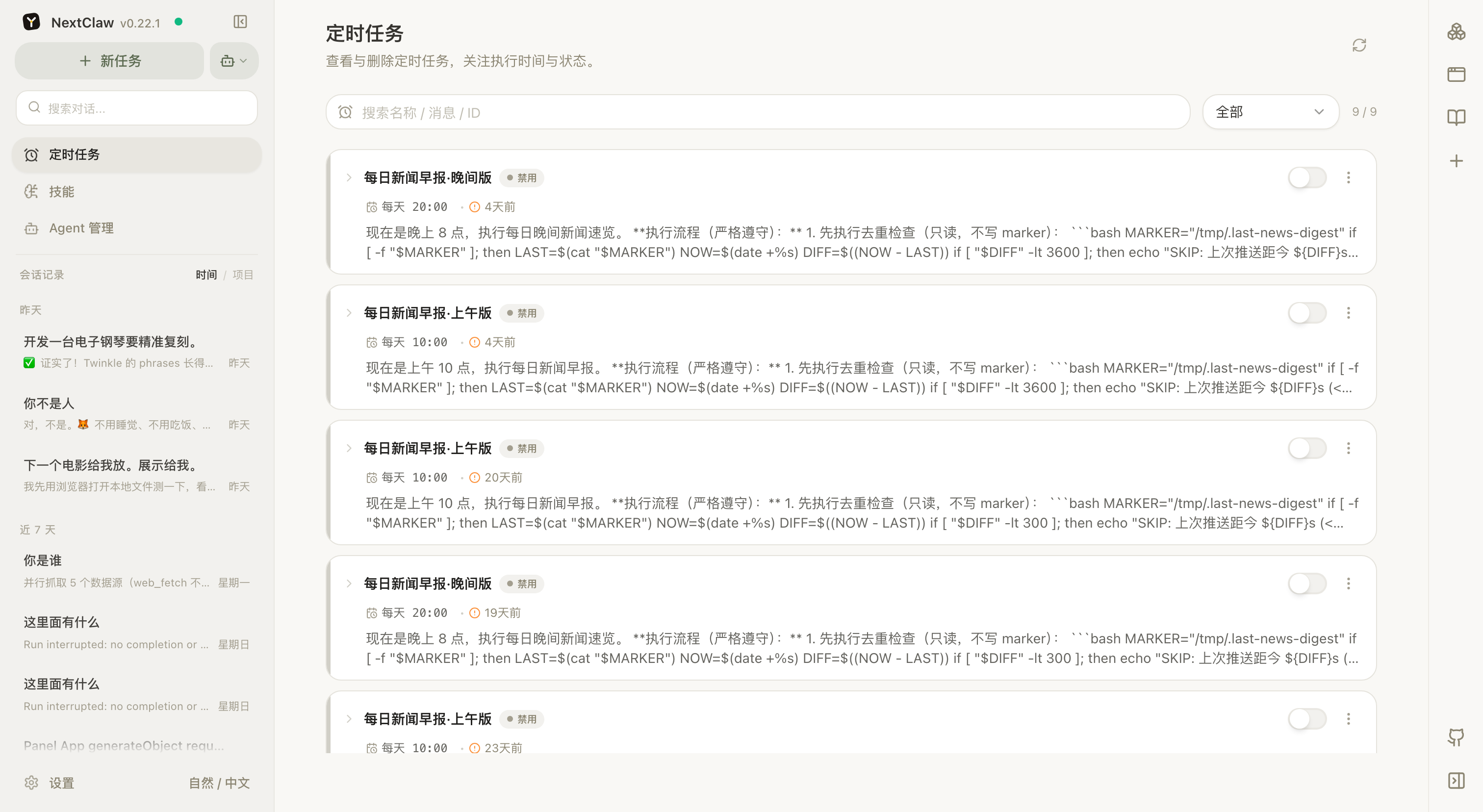The height and width of the screenshot is (812, 1483).
Task: Click the 新任务 new task button
Action: click(x=109, y=60)
